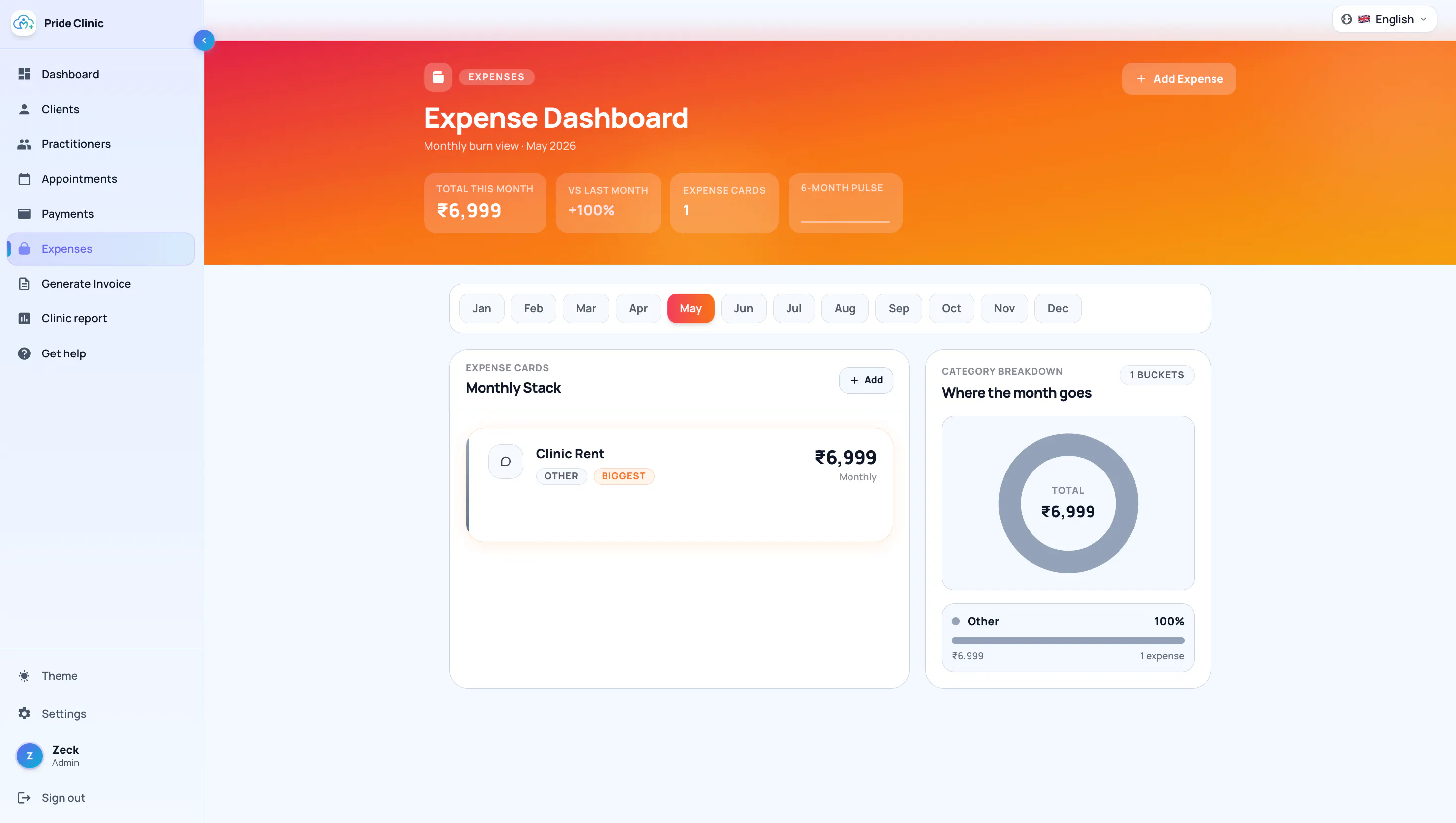This screenshot has height=823, width=1456.
Task: Select the Jan month tab
Action: [x=482, y=308]
